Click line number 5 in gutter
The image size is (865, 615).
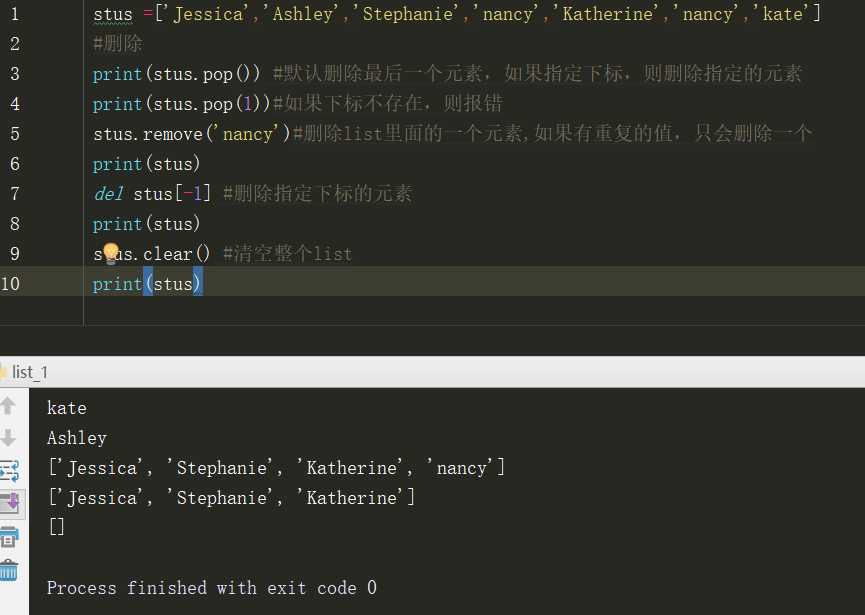(x=15, y=133)
